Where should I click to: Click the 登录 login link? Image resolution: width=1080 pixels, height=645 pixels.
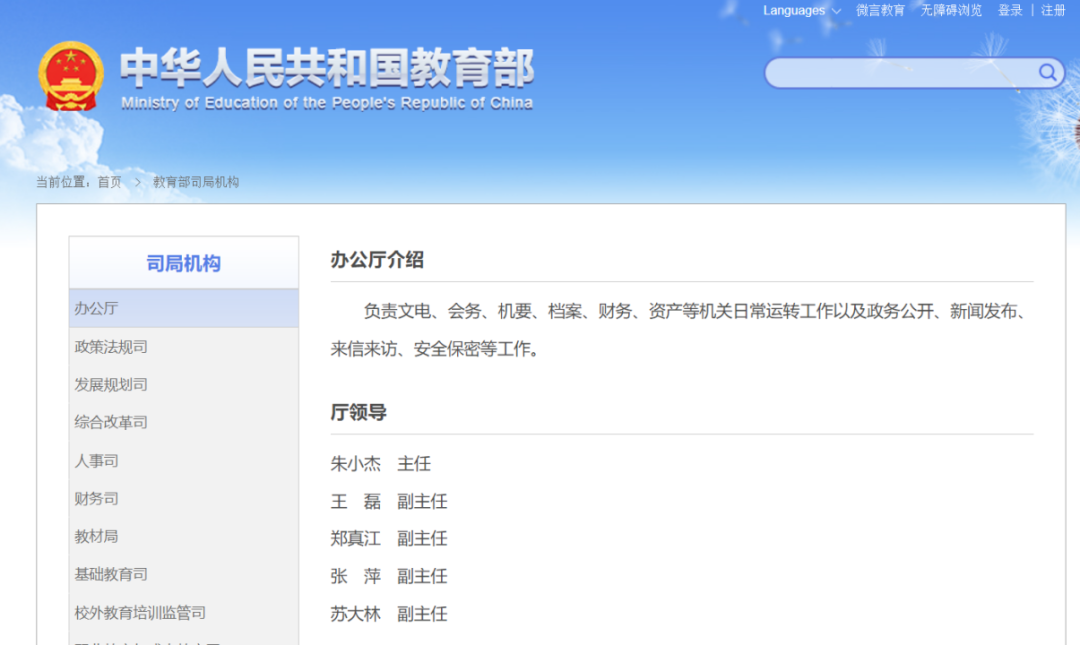1010,10
